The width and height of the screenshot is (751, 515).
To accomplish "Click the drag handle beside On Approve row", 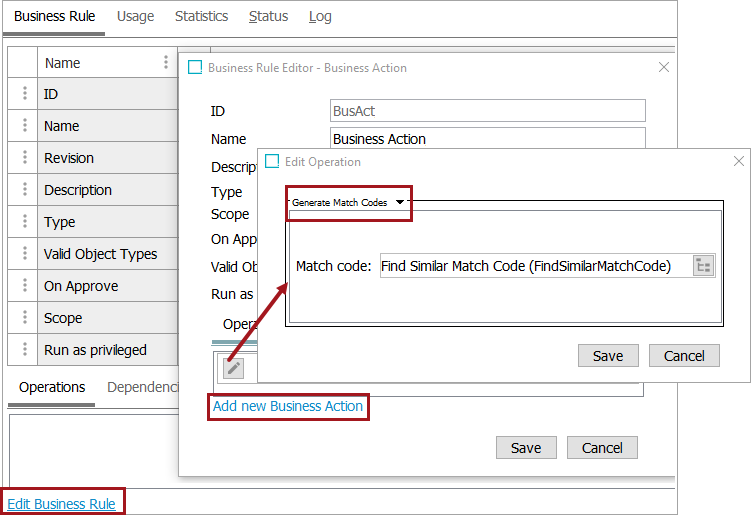I will (x=23, y=286).
